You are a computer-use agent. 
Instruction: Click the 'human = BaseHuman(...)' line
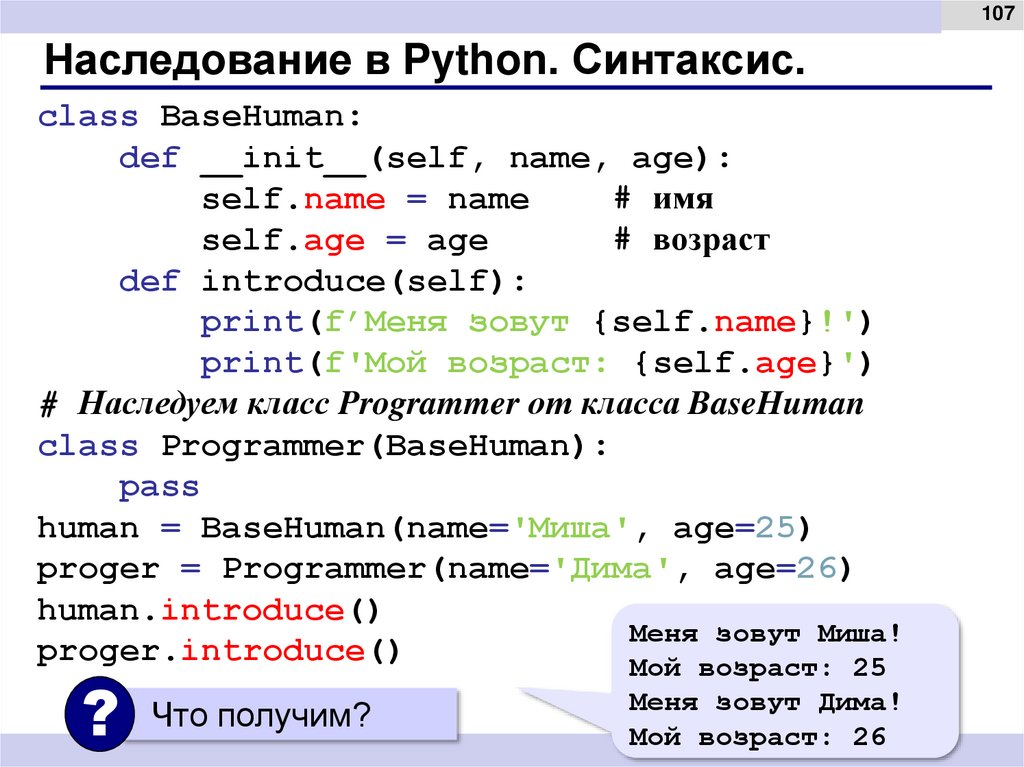(424, 528)
